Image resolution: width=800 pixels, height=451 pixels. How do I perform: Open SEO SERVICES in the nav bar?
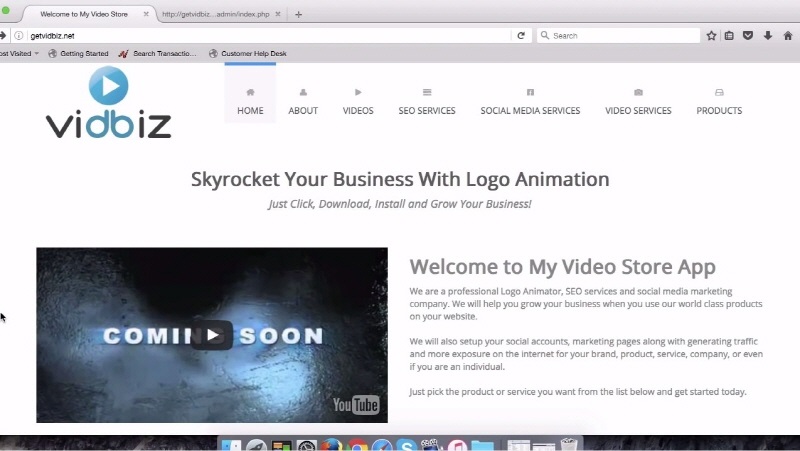pyautogui.click(x=427, y=110)
